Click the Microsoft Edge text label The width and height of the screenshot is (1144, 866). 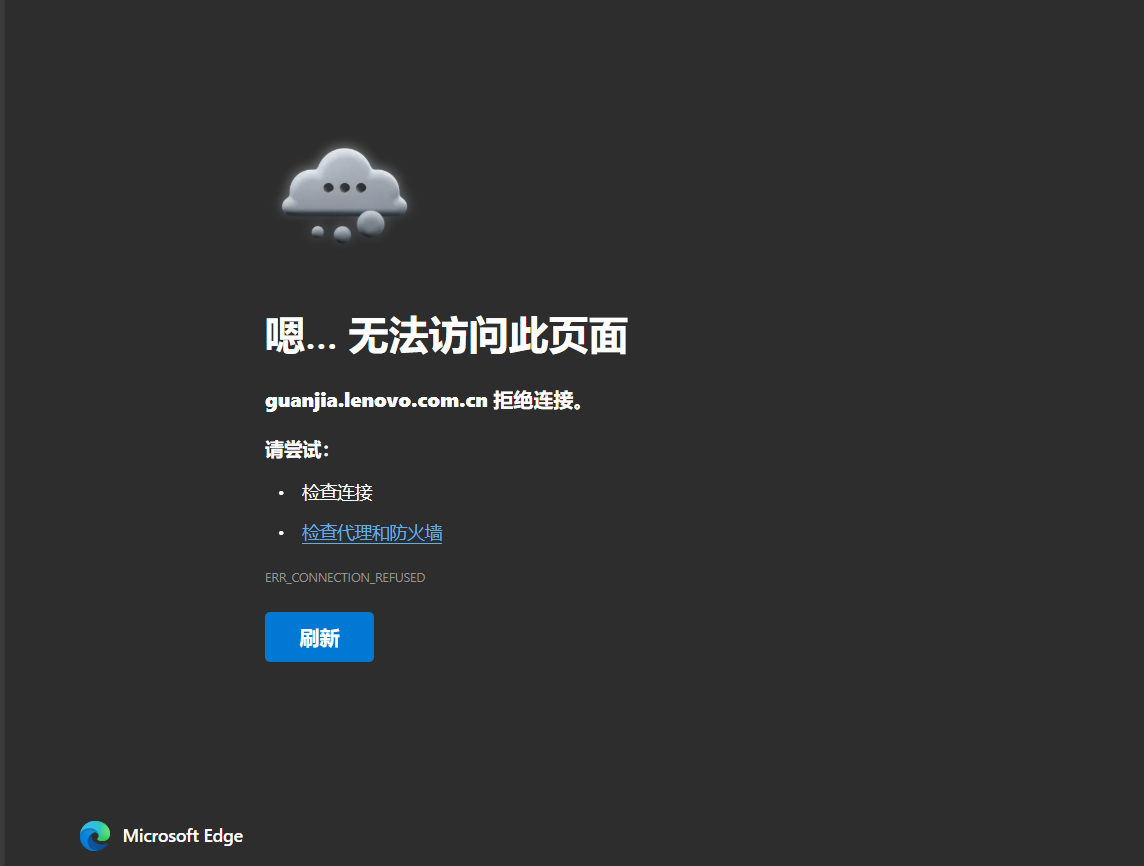click(182, 836)
